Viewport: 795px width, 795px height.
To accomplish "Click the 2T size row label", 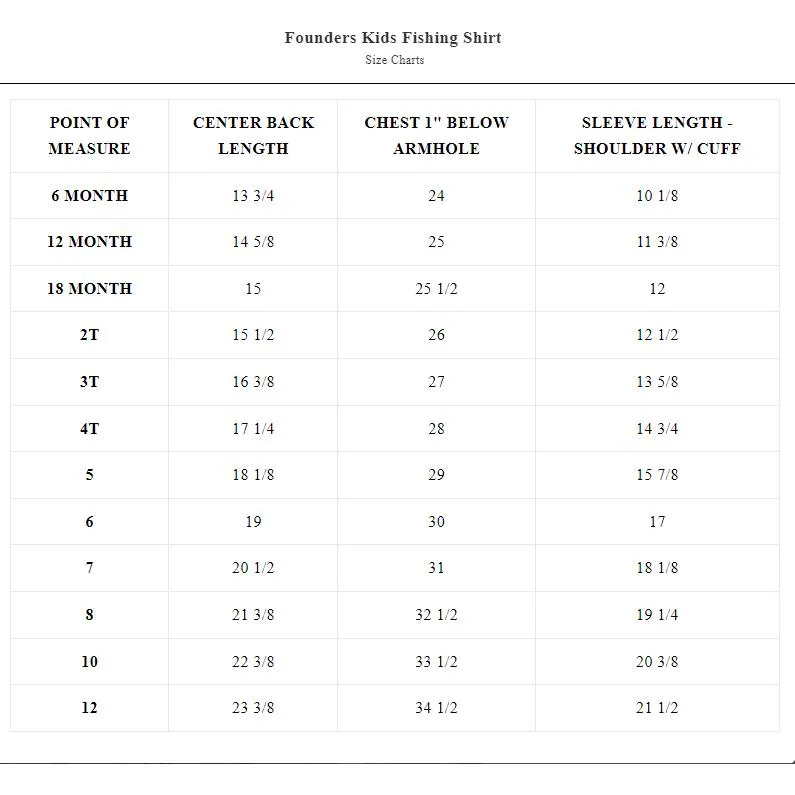I will pyautogui.click(x=89, y=335).
